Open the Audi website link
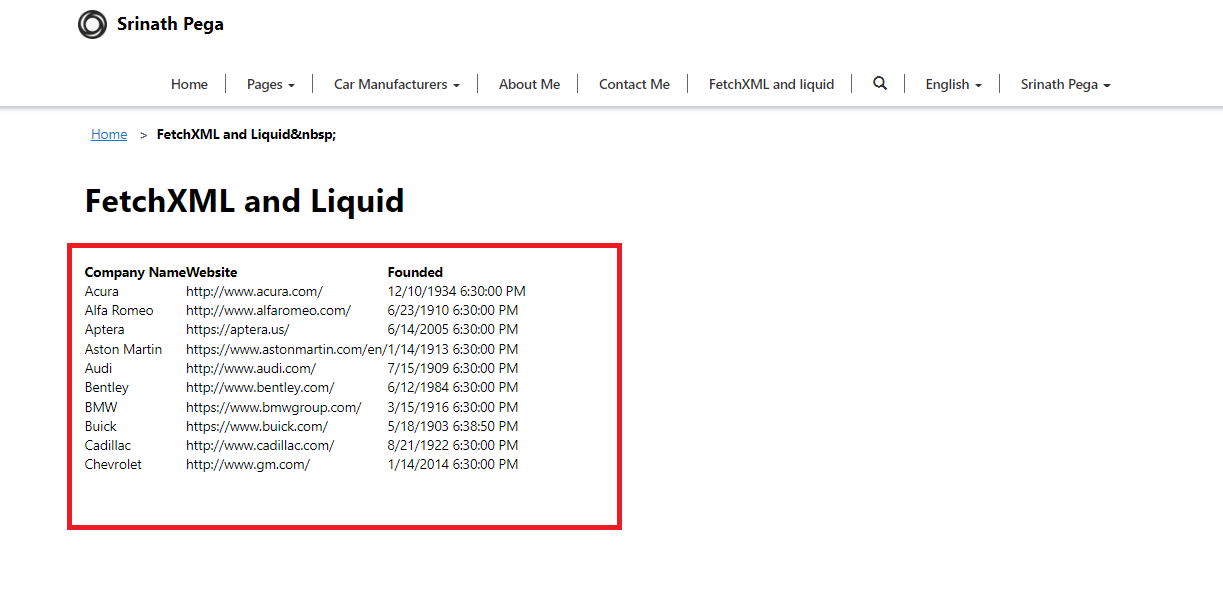This screenshot has width=1223, height=595. pyautogui.click(x=250, y=368)
